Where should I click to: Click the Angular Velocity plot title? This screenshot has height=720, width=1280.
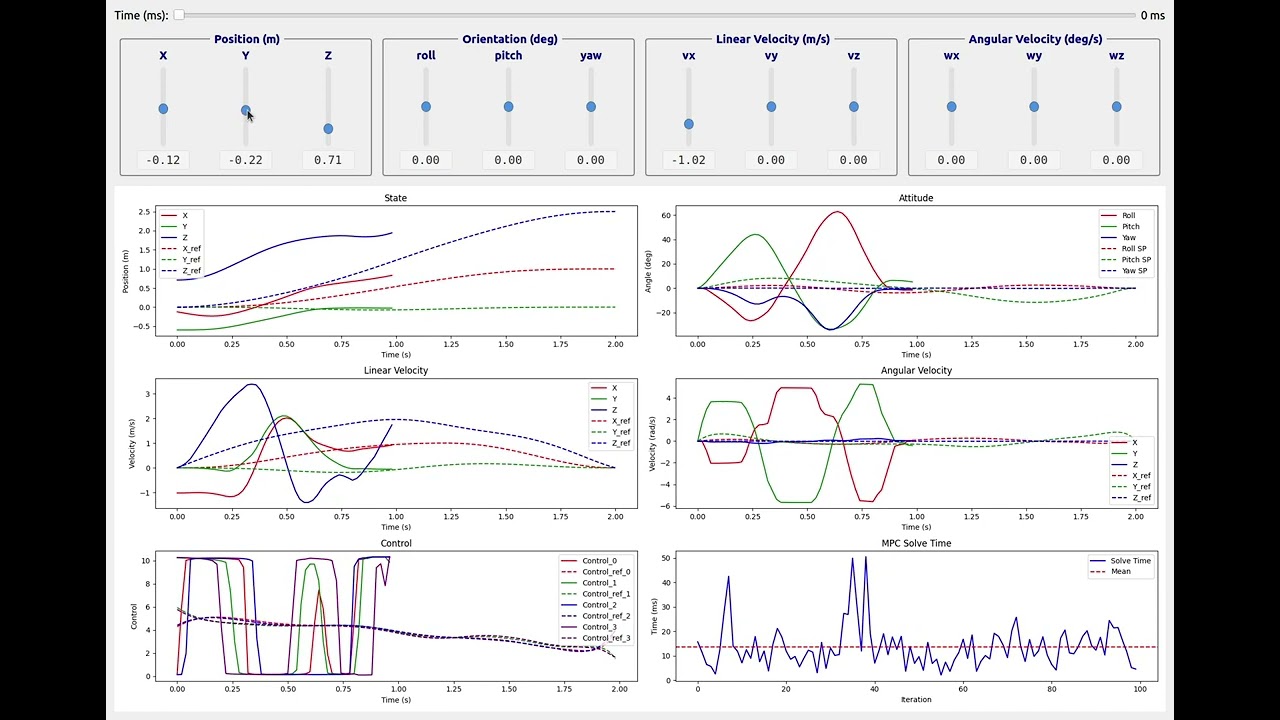click(x=916, y=370)
